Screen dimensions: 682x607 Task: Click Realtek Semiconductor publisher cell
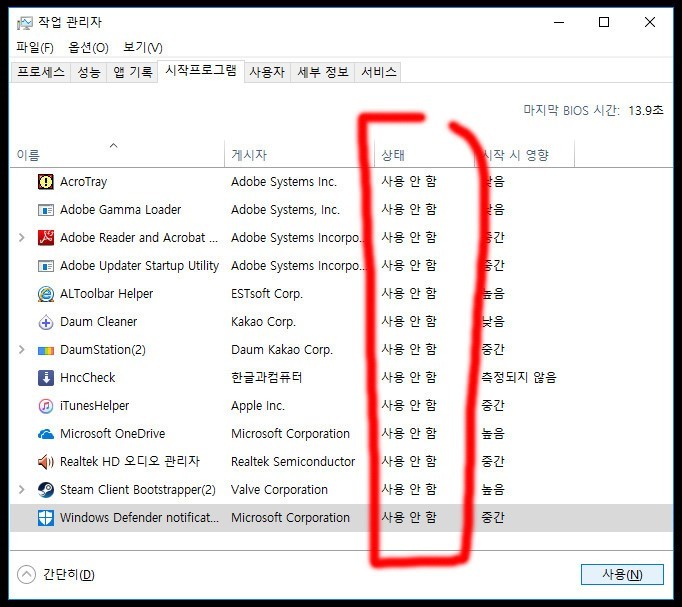(x=293, y=461)
